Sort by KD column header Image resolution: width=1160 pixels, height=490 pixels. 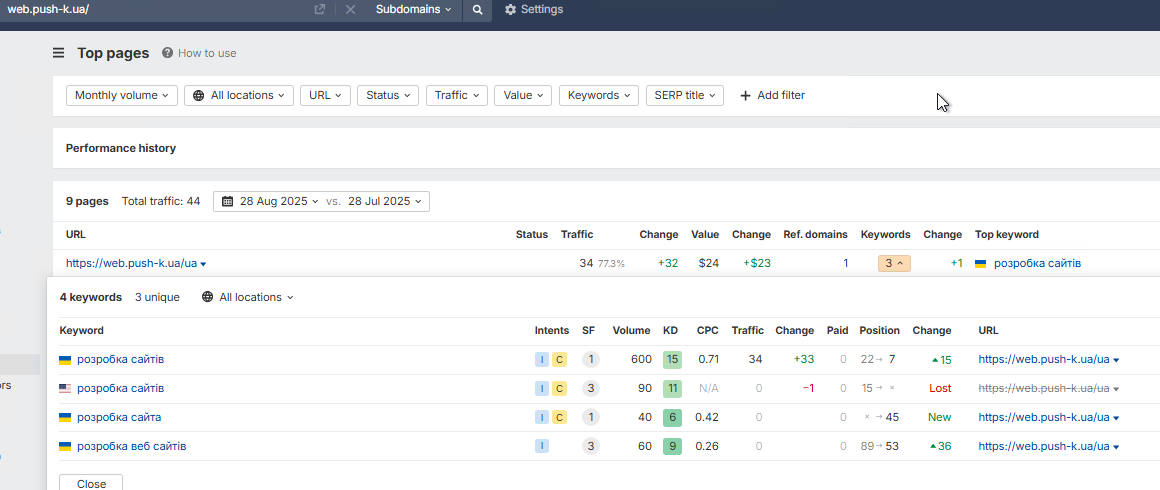coord(670,330)
